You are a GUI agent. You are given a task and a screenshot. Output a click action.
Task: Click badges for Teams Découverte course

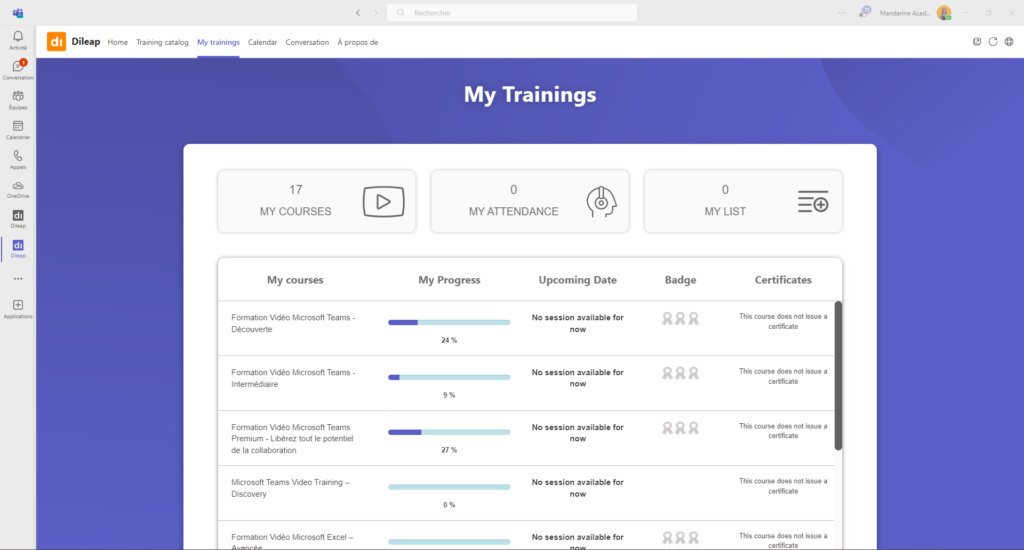[x=680, y=319]
